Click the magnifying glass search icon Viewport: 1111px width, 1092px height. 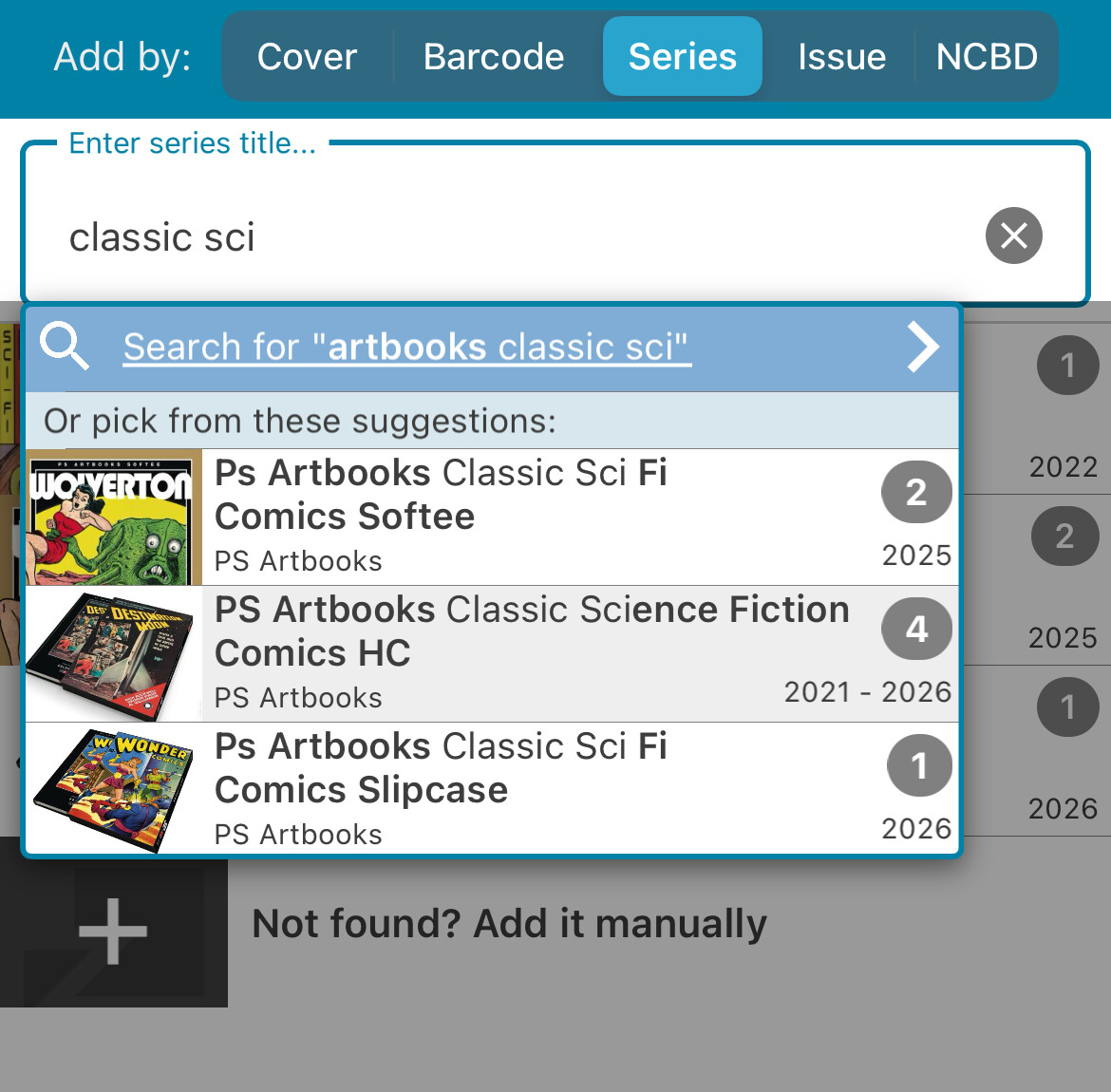click(x=65, y=347)
